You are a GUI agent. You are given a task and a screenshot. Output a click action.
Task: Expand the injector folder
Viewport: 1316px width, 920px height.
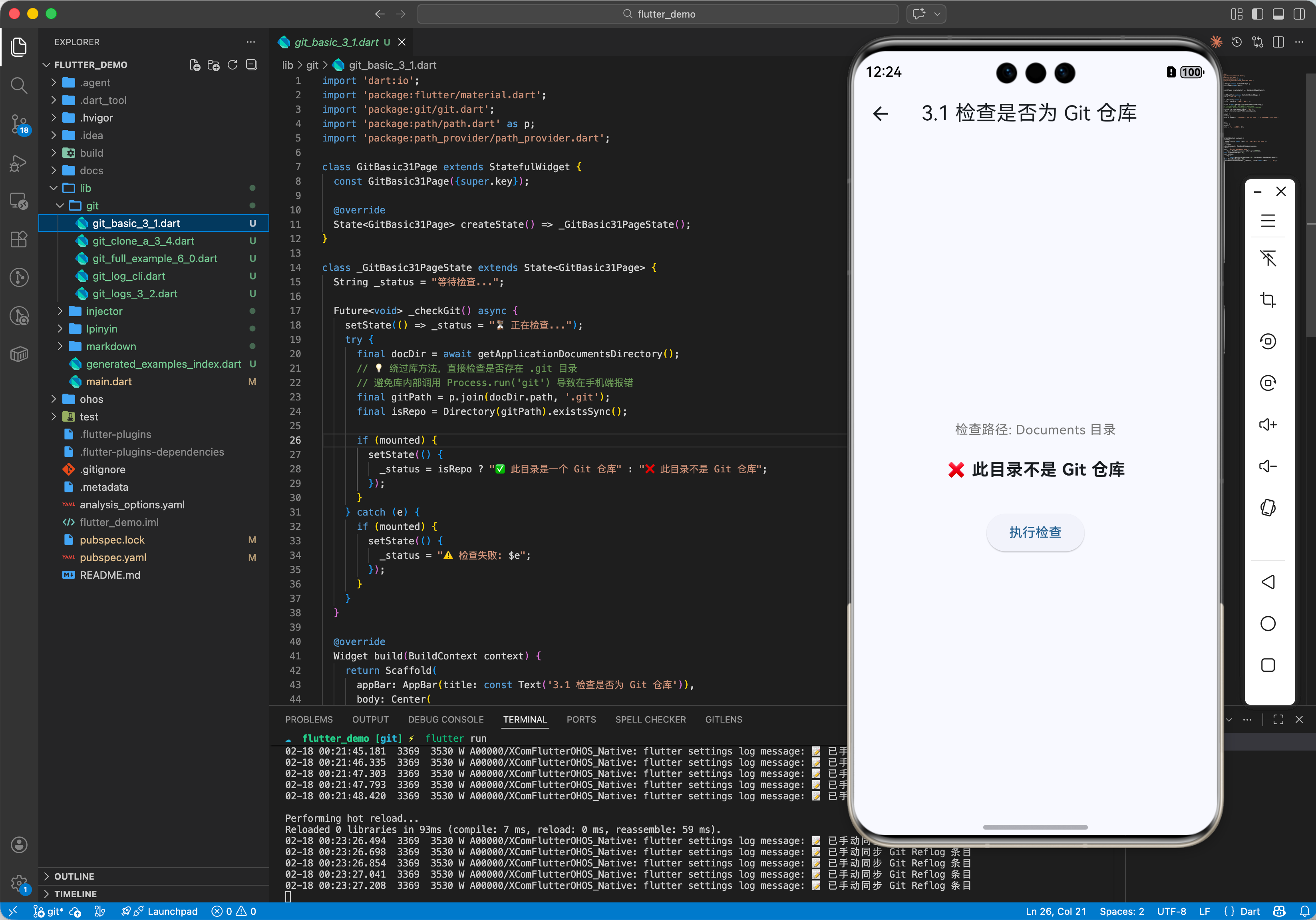[x=104, y=311]
